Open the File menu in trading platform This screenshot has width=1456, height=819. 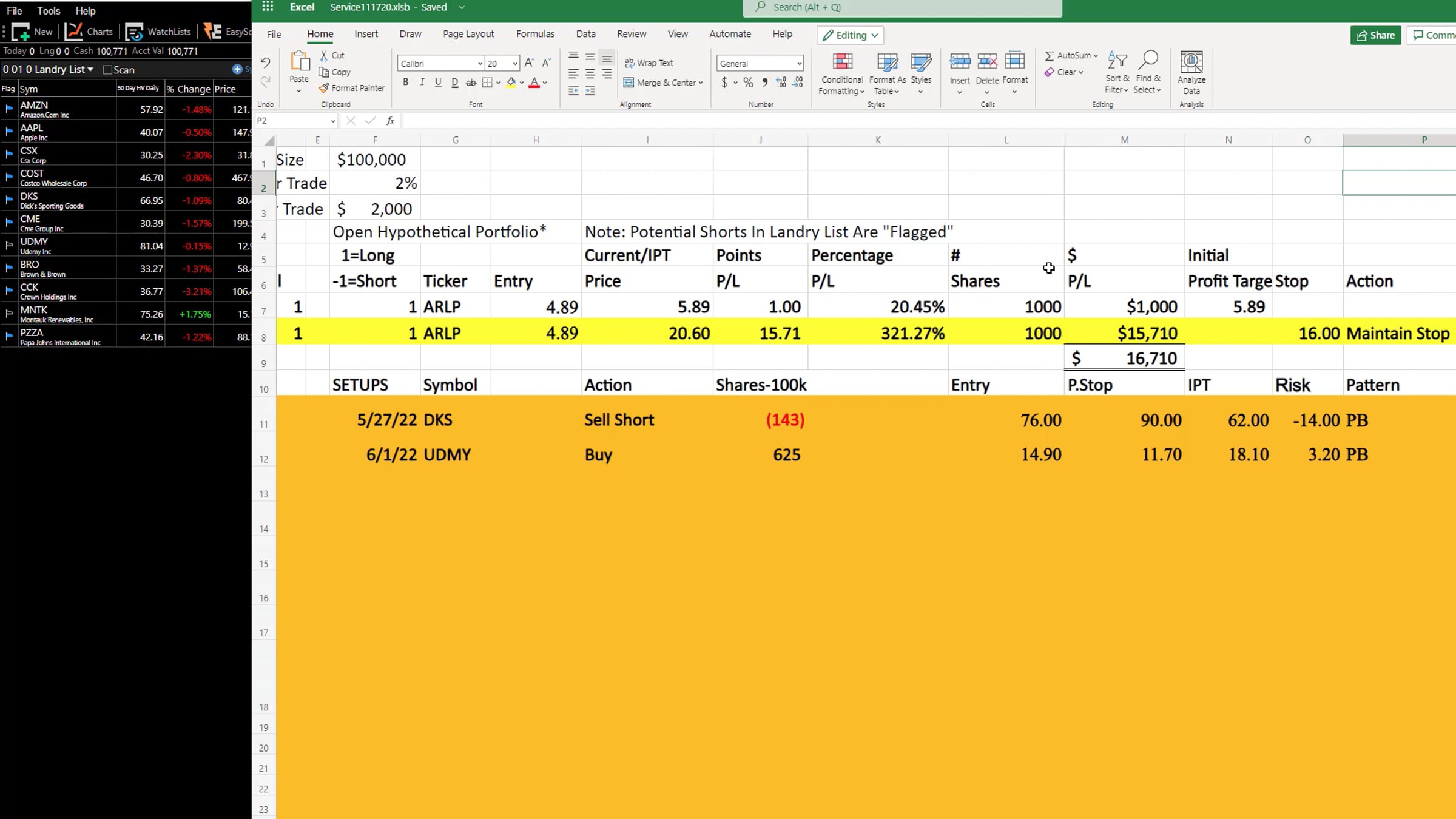pyautogui.click(x=15, y=11)
